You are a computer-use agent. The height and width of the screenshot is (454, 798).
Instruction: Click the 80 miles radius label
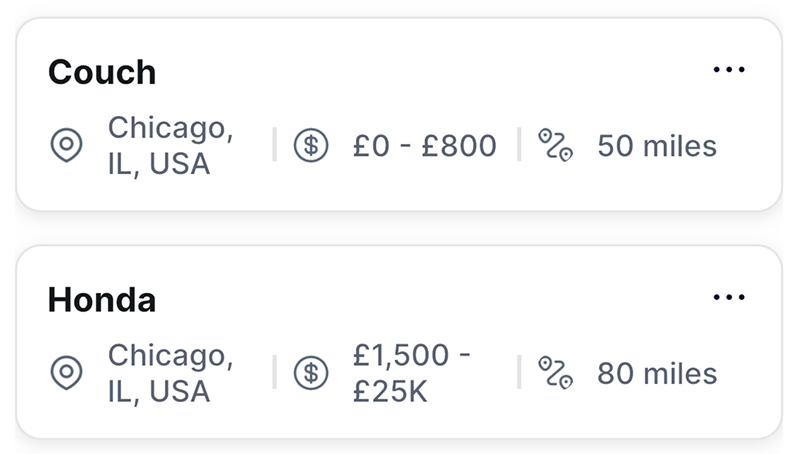pyautogui.click(x=657, y=373)
